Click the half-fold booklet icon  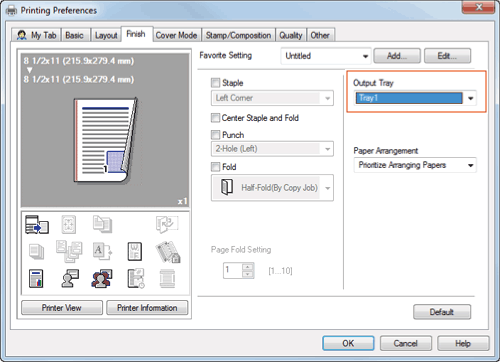pos(227,187)
